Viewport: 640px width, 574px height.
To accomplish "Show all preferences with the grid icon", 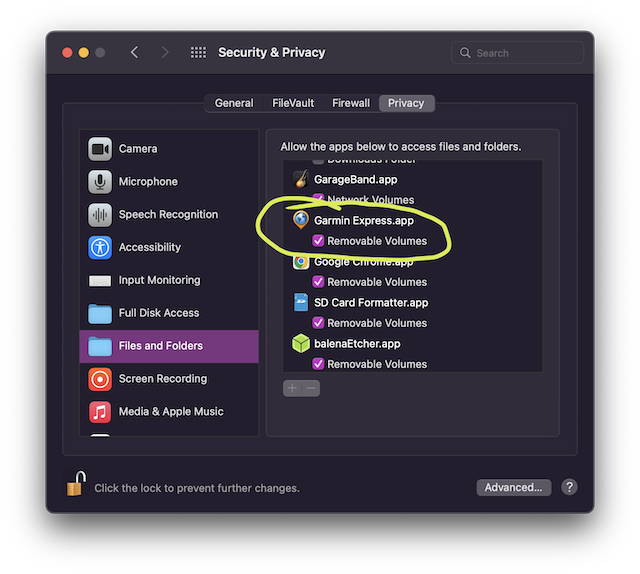I will (198, 53).
